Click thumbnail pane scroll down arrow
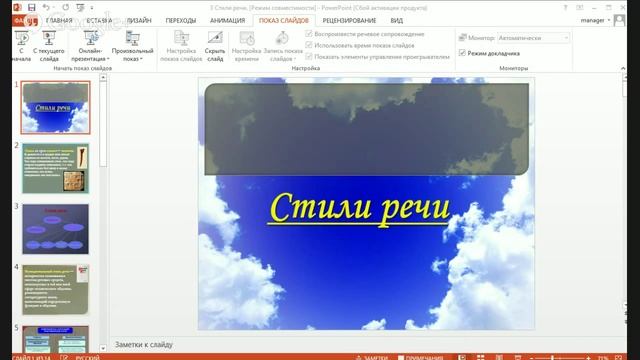The height and width of the screenshot is (360, 640). (x=103, y=348)
